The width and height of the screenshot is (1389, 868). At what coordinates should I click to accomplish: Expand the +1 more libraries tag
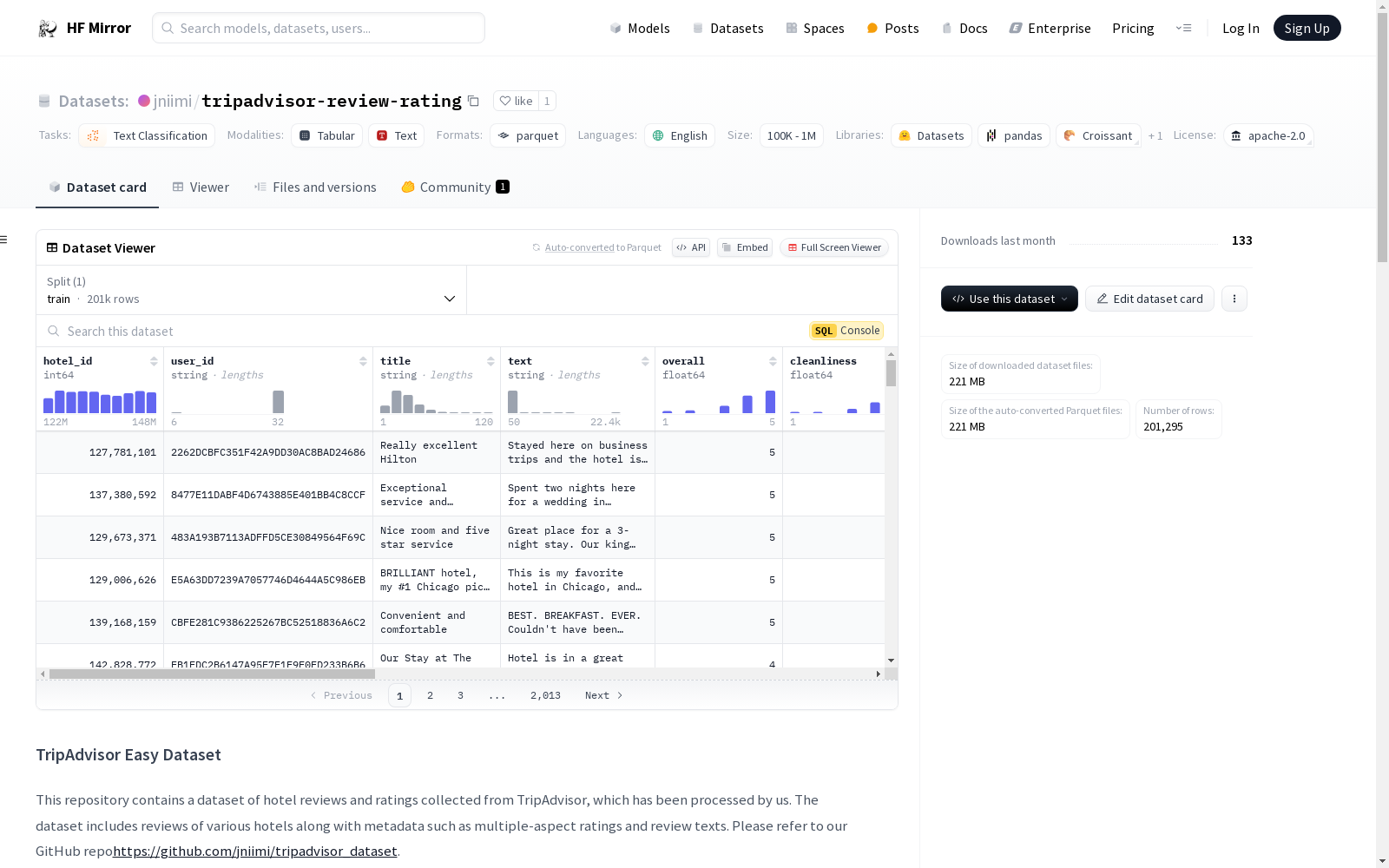[x=1155, y=135]
